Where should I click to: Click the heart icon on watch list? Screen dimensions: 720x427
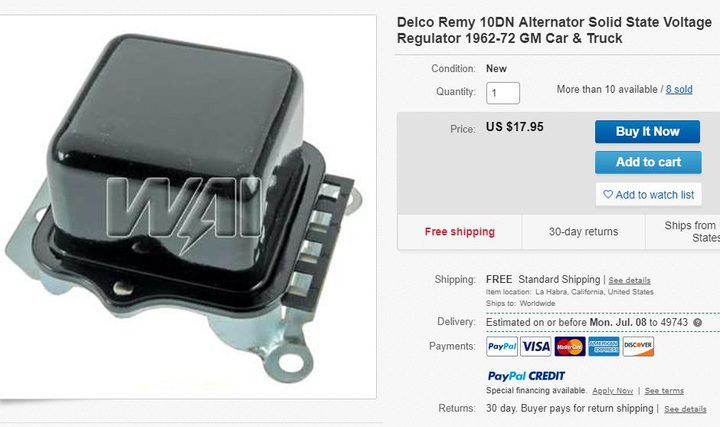click(x=608, y=195)
